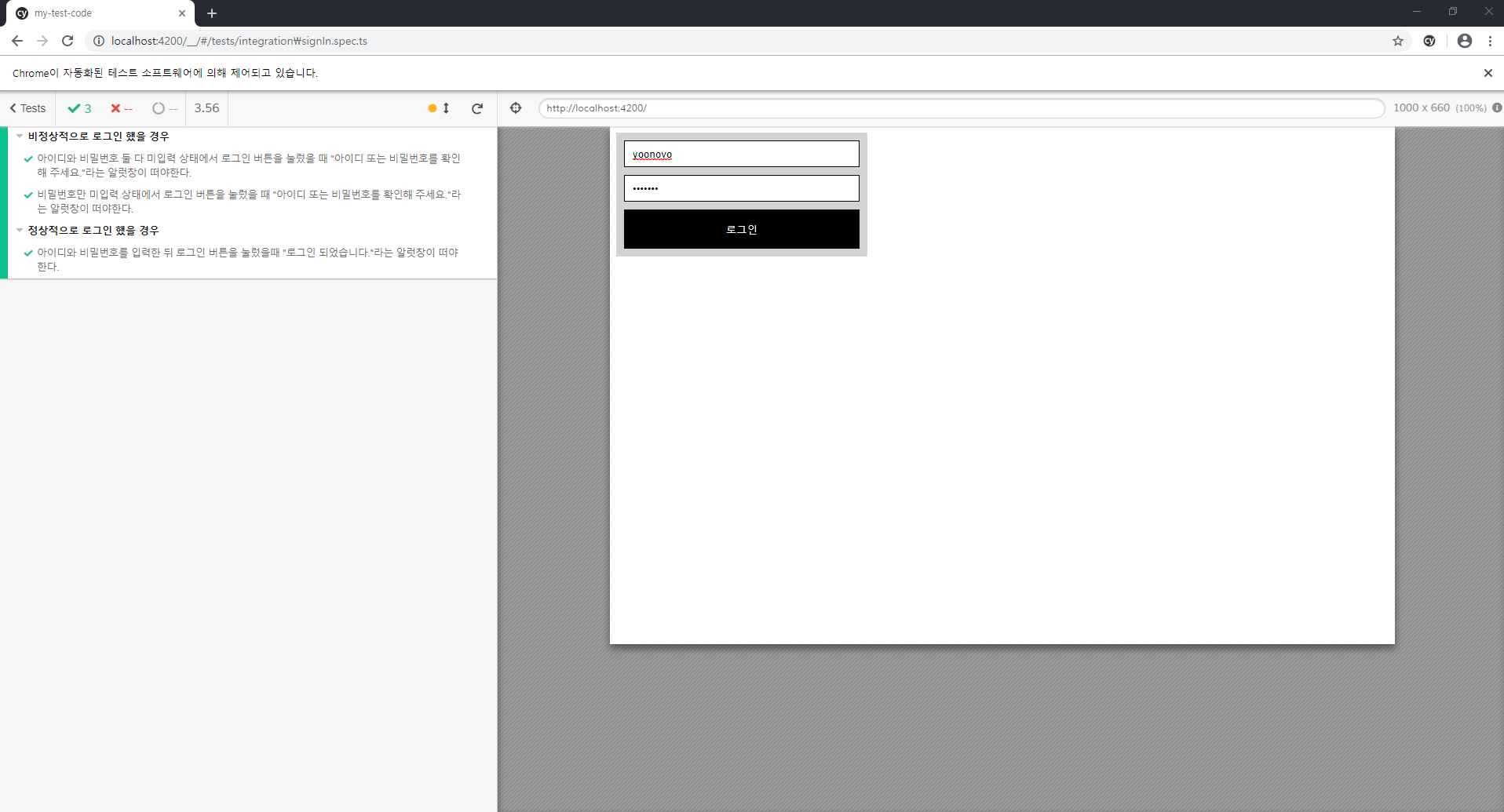Reload the browser page
This screenshot has width=1504, height=812.
[x=68, y=41]
